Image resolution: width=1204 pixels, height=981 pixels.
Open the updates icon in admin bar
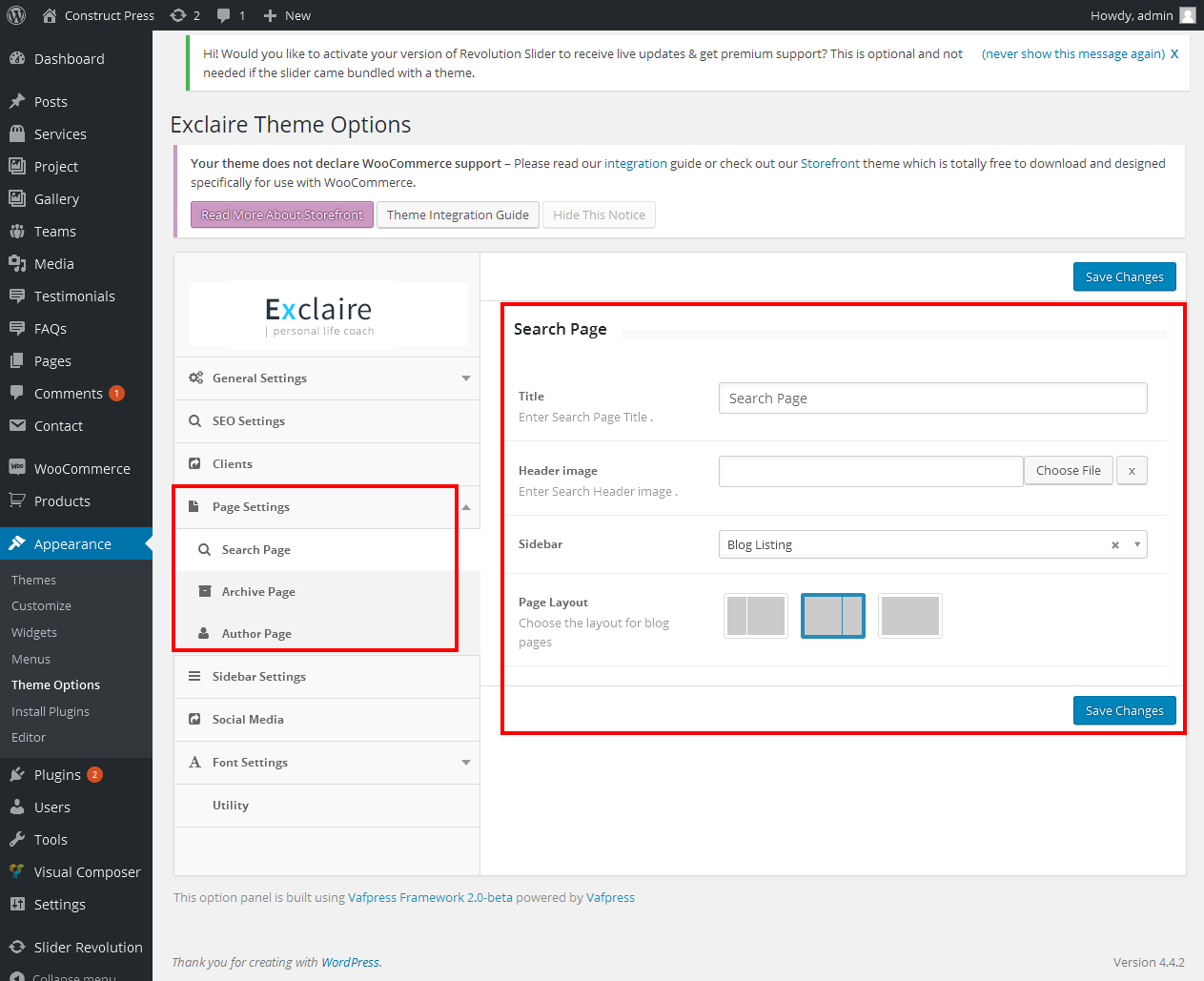[178, 15]
